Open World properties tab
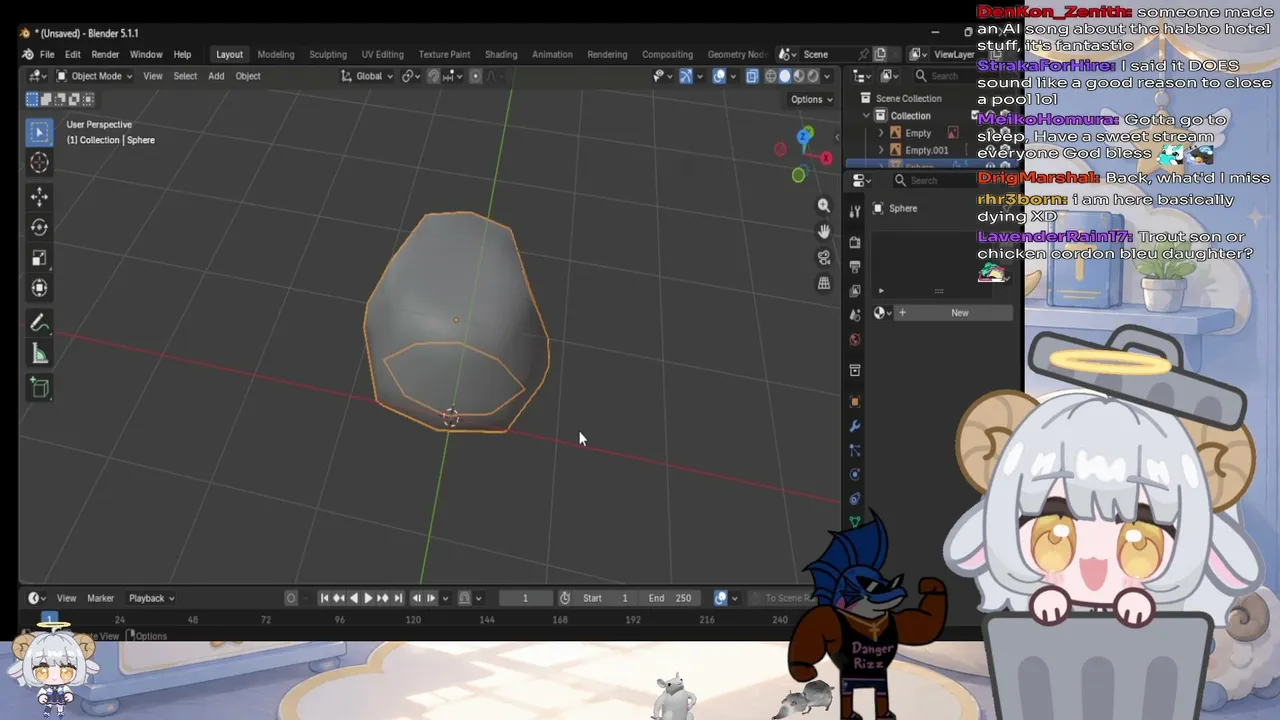The image size is (1280, 720). 855,340
